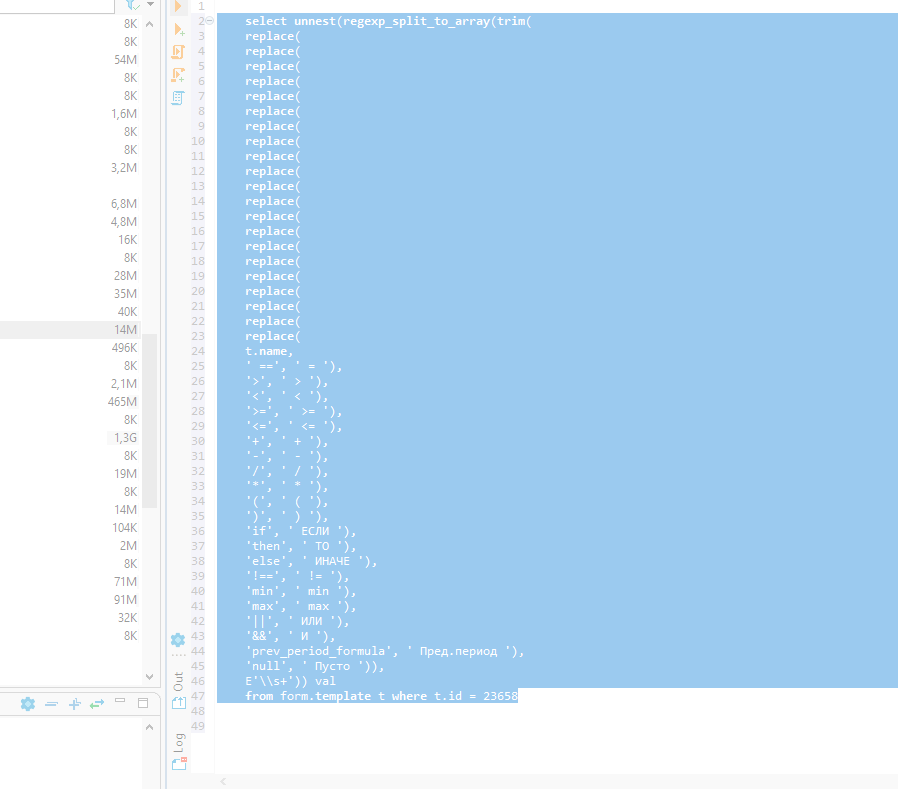Select the row with size 465M
The image size is (899, 789).
coord(70,401)
